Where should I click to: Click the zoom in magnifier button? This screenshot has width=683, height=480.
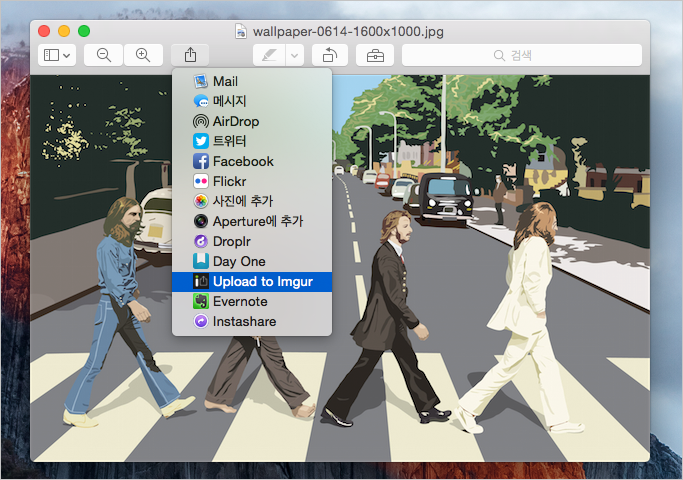pyautogui.click(x=143, y=55)
